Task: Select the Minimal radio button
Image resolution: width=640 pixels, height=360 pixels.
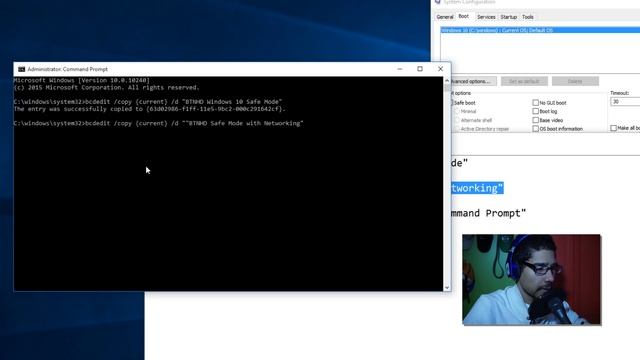Action: point(457,111)
